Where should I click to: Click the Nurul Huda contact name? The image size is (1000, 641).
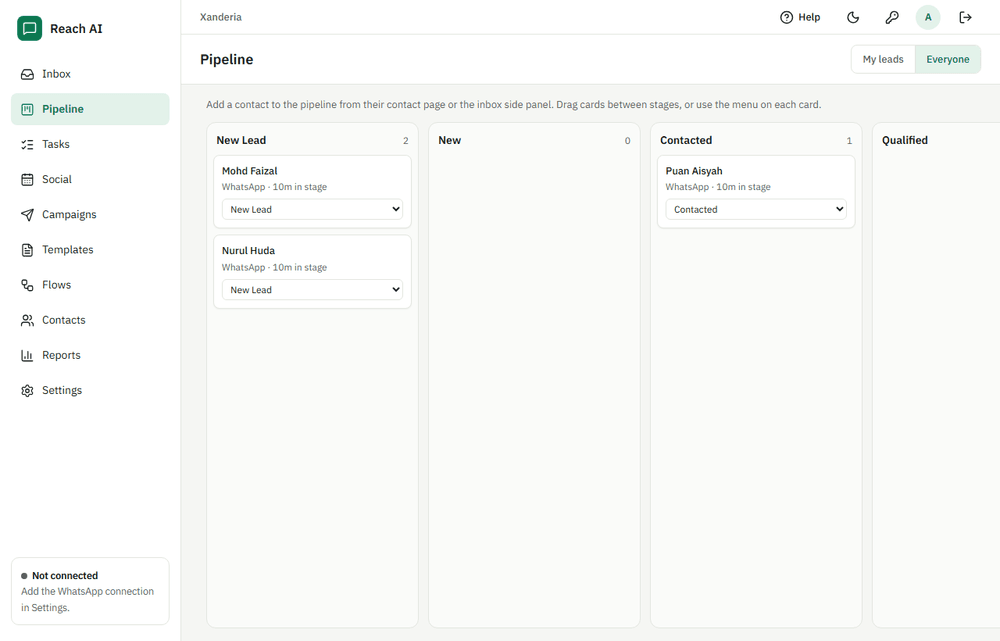point(248,251)
